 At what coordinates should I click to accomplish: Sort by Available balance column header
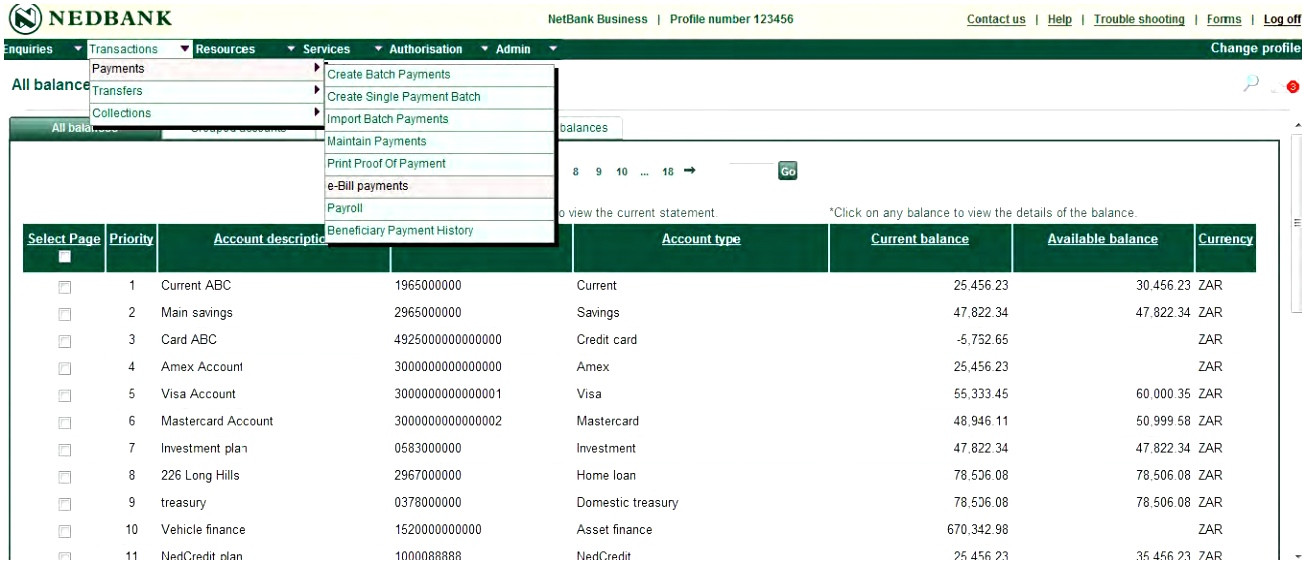pyautogui.click(x=1102, y=239)
